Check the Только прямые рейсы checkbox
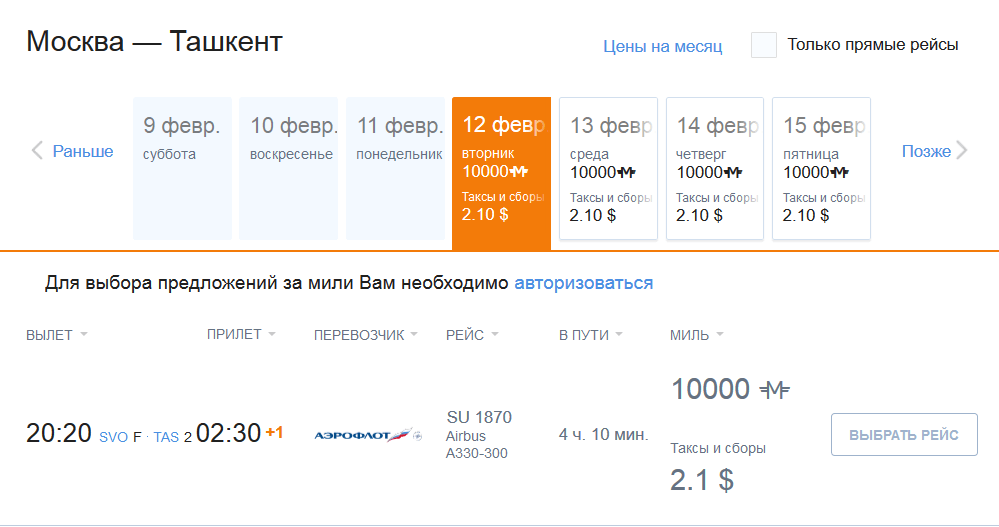 click(x=763, y=45)
